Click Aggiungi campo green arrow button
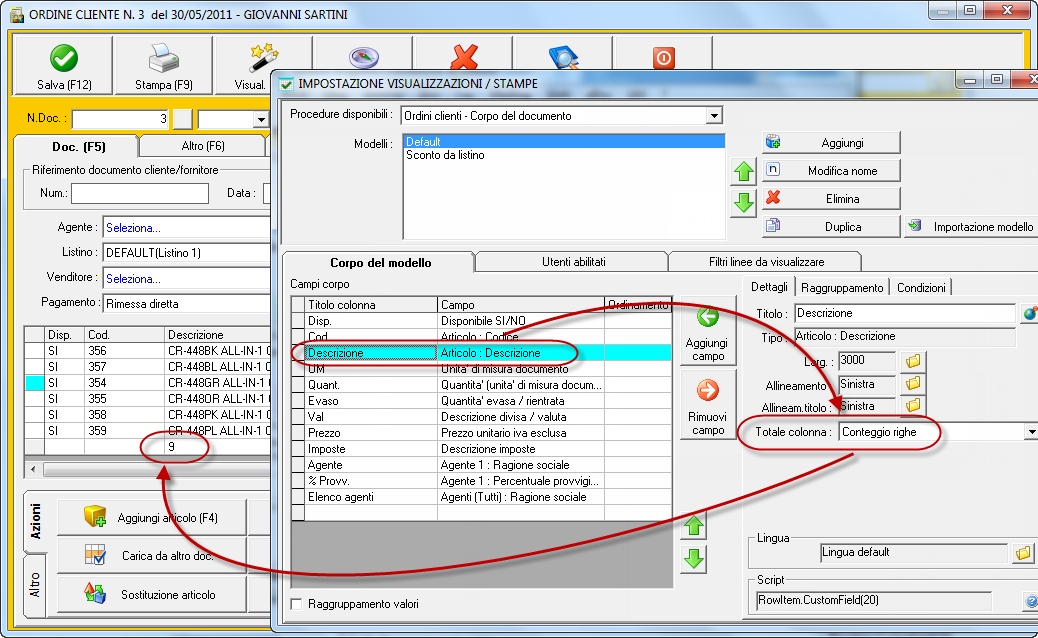1038x638 pixels. pyautogui.click(x=708, y=331)
